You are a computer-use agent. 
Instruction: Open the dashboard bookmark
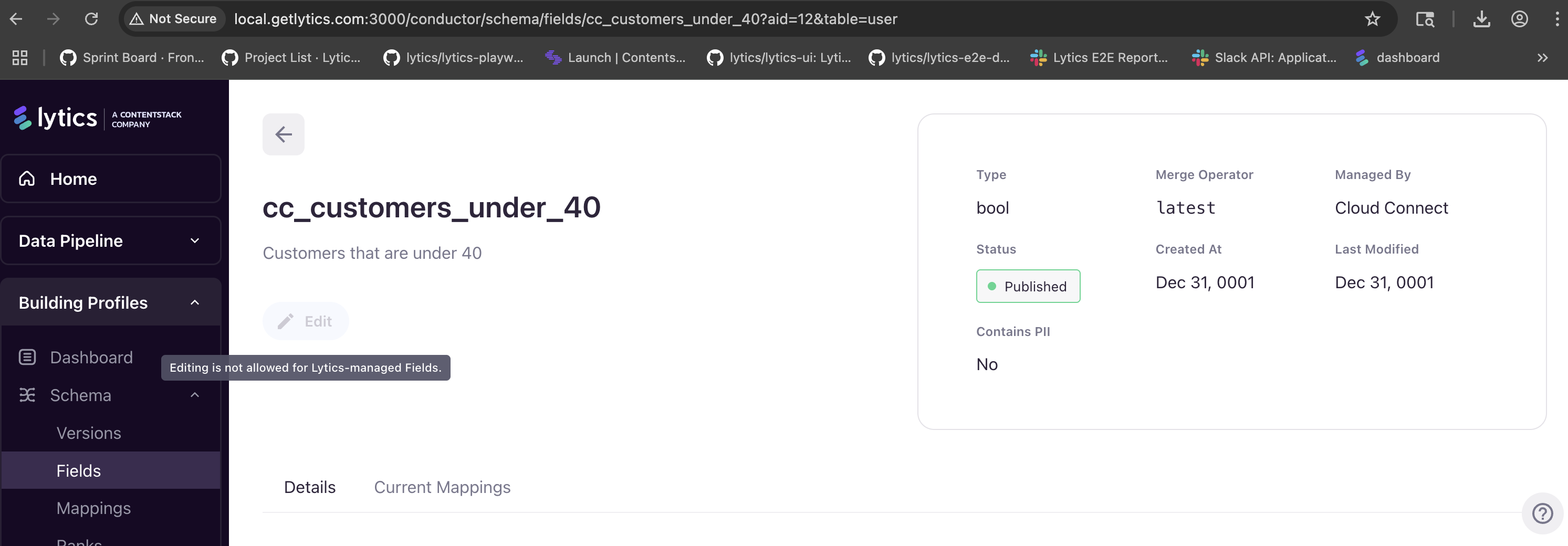(x=1397, y=58)
